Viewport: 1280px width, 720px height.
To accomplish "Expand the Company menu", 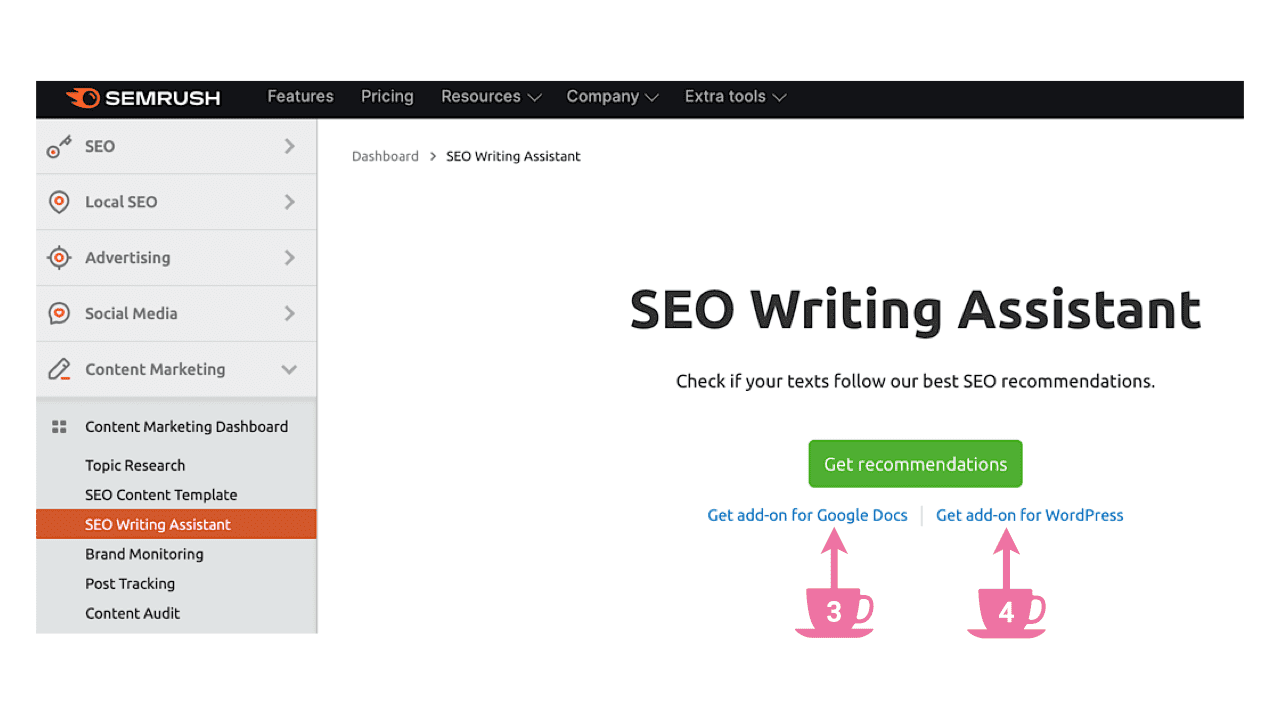I will tap(612, 96).
